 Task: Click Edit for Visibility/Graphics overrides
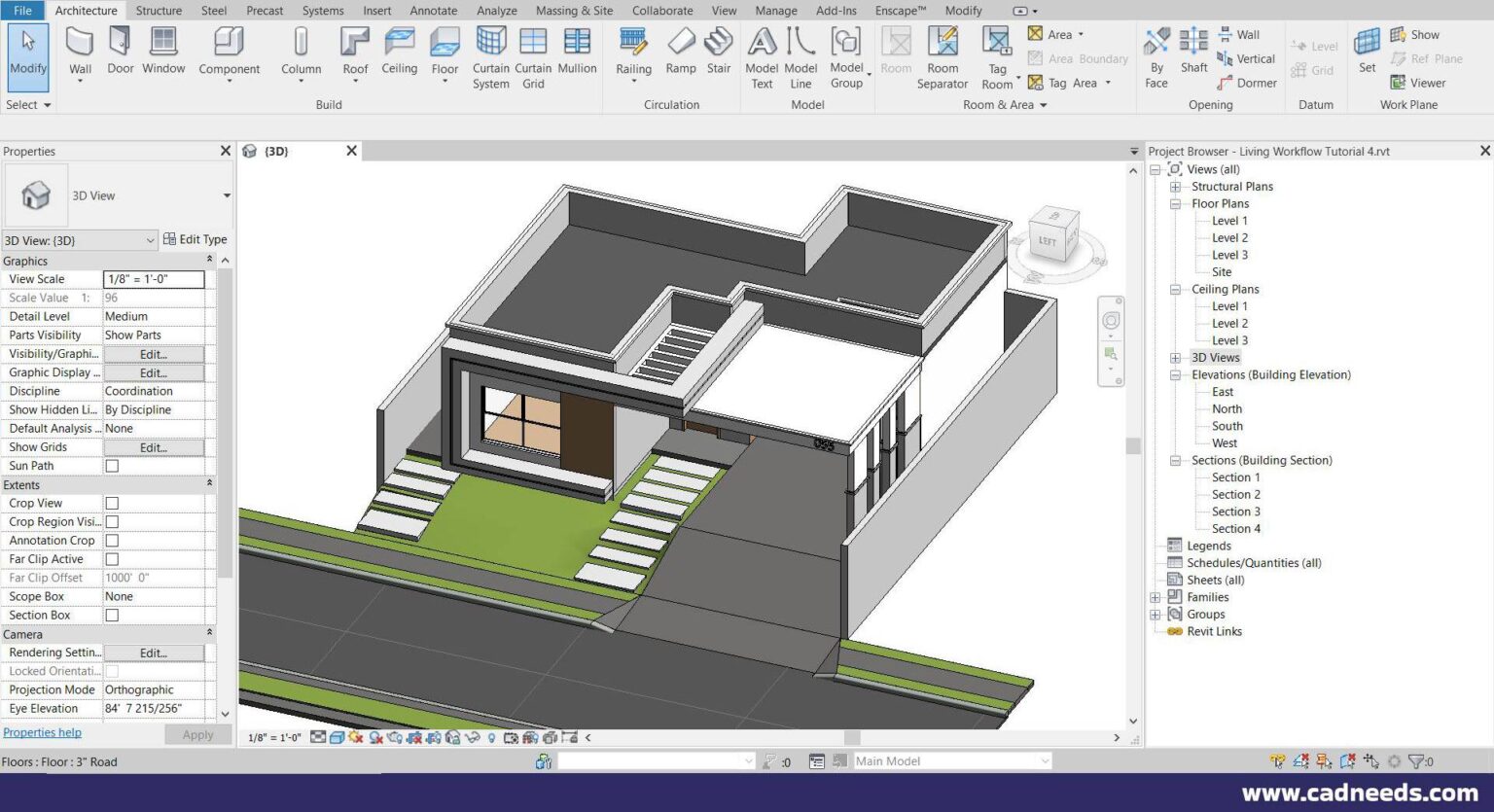pos(154,354)
